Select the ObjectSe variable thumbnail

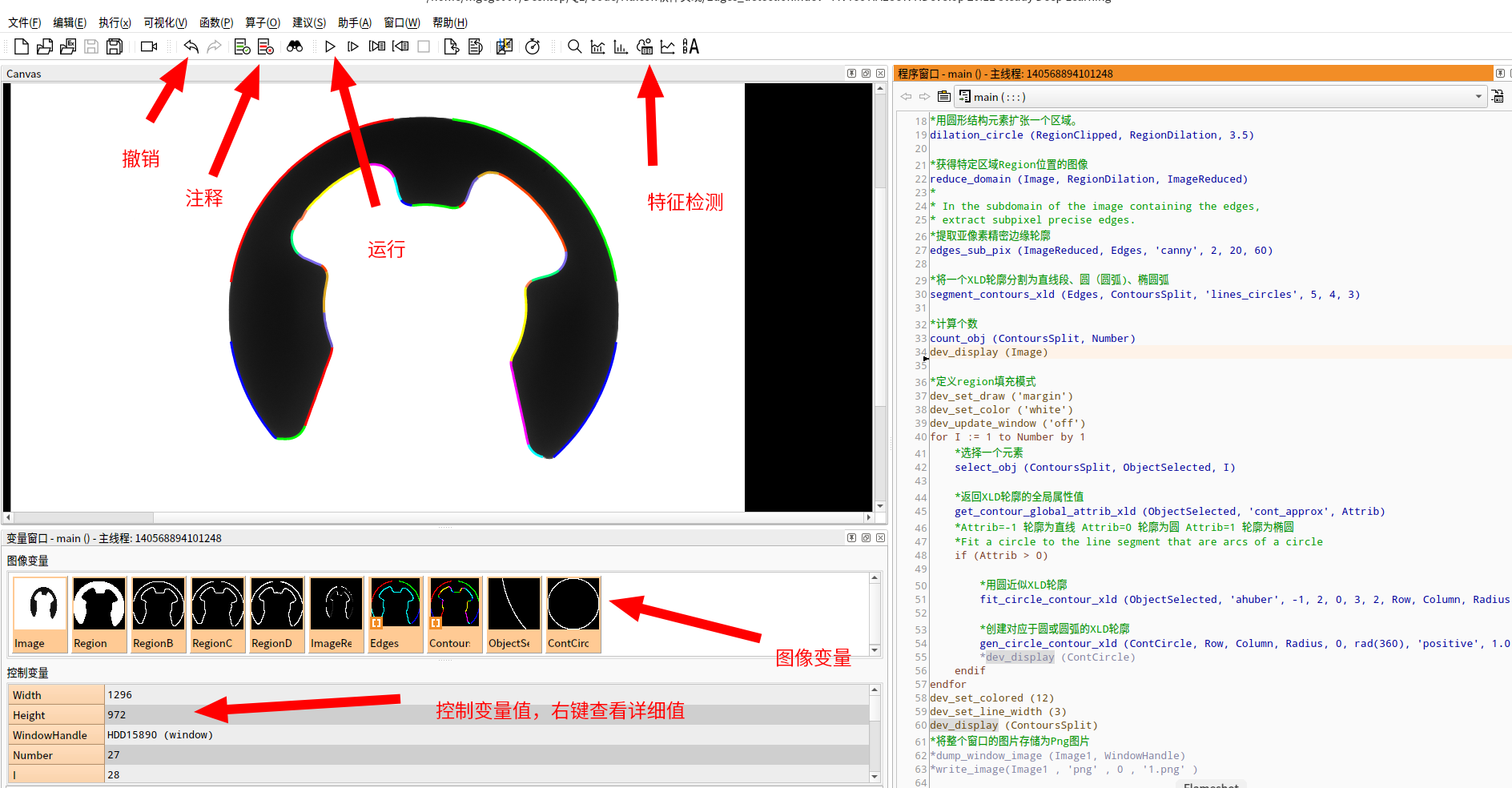click(x=514, y=614)
